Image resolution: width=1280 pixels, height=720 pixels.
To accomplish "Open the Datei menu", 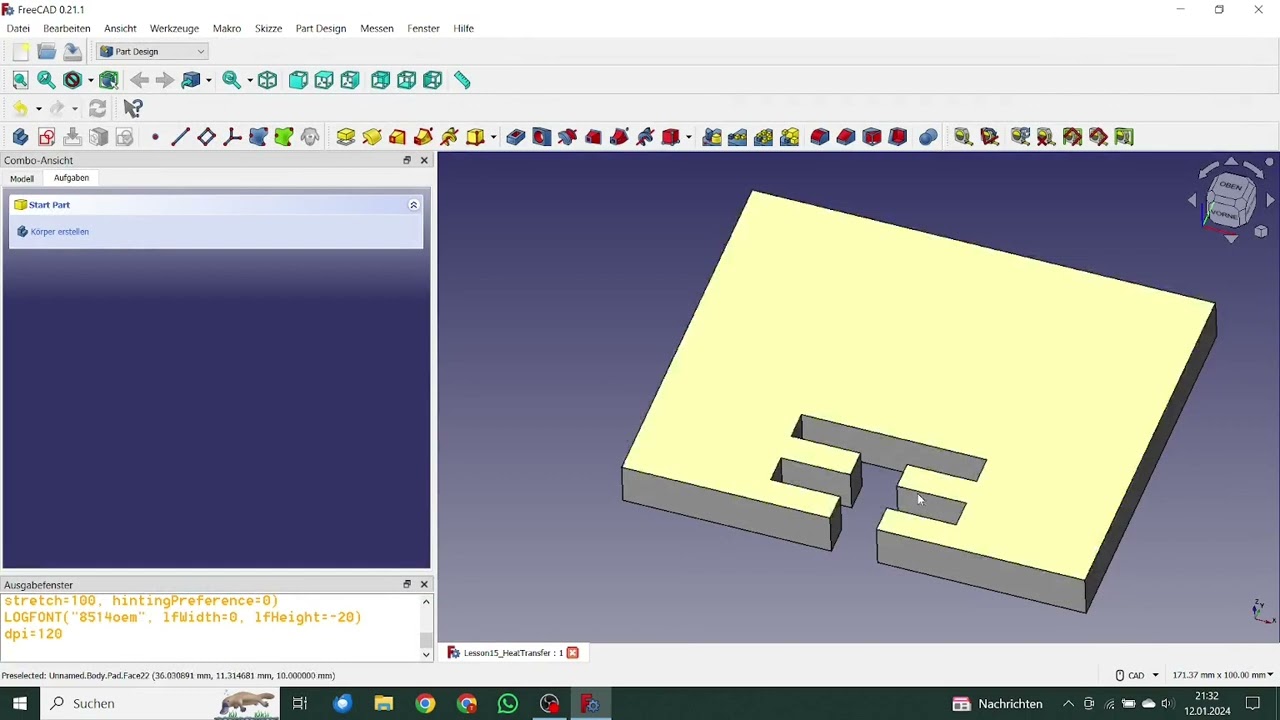I will (18, 28).
